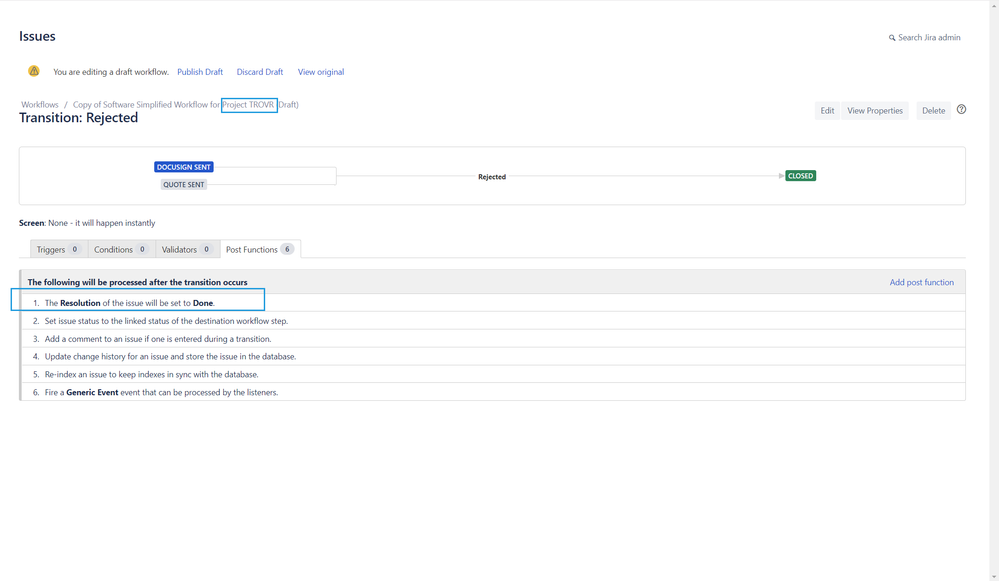This screenshot has width=999, height=581.
Task: Select the Resolution set to Done post function
Action: click(492, 303)
